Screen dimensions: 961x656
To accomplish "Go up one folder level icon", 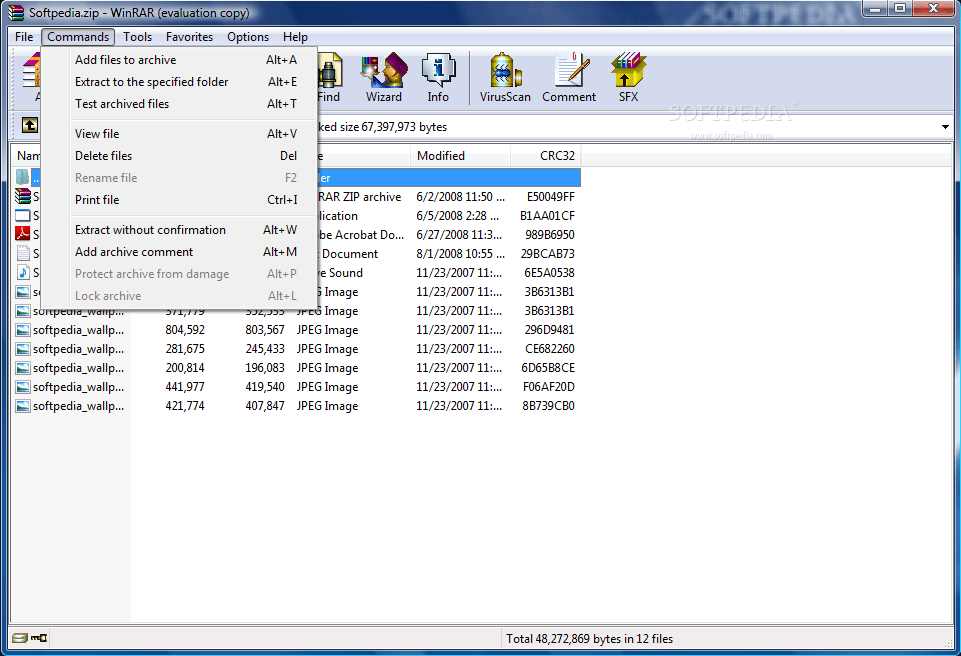I will click(x=29, y=126).
